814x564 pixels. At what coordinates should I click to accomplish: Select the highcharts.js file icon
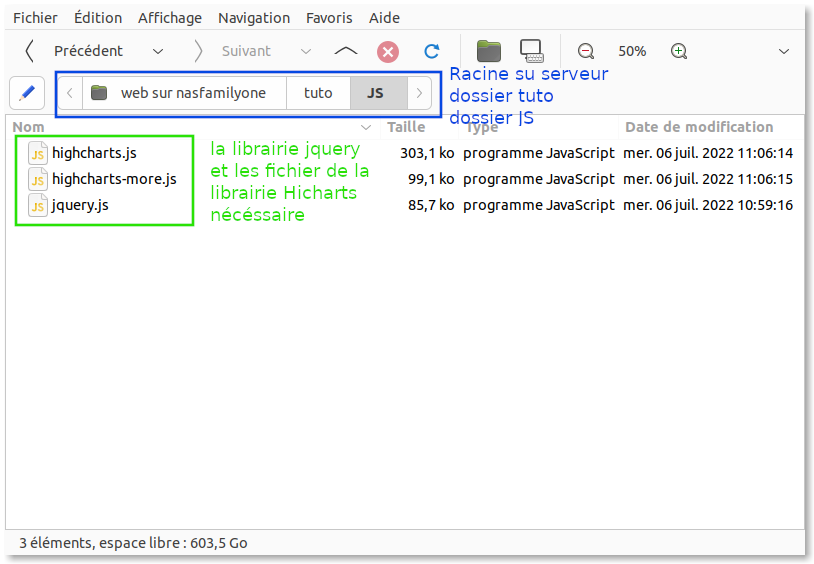pos(37,153)
